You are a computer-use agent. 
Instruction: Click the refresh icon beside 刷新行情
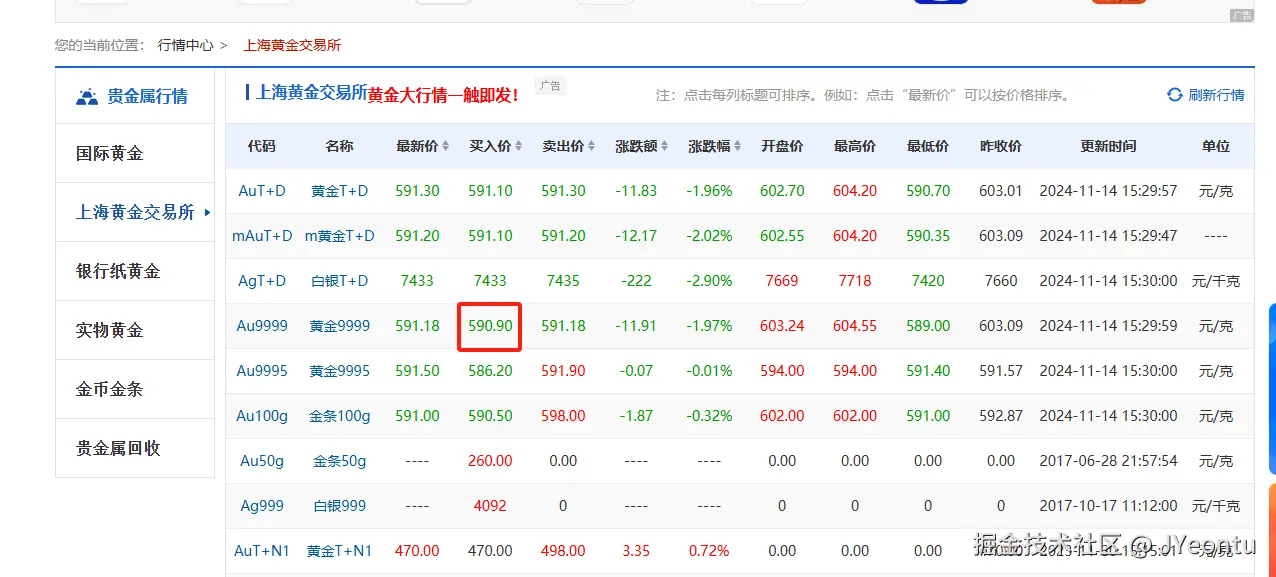click(x=1175, y=95)
